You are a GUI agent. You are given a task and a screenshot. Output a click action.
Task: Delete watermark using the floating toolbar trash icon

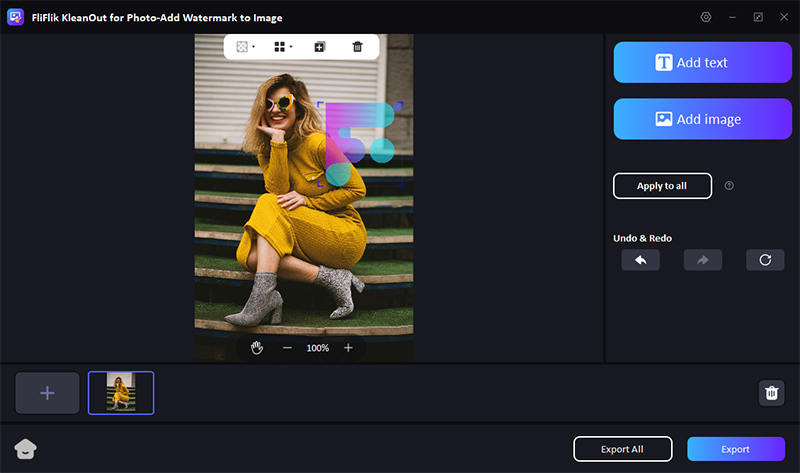pyautogui.click(x=357, y=47)
